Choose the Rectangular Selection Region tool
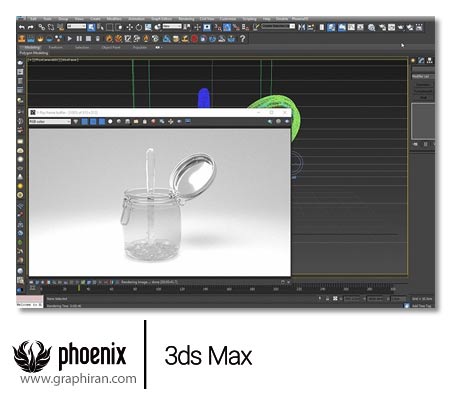 109,27
